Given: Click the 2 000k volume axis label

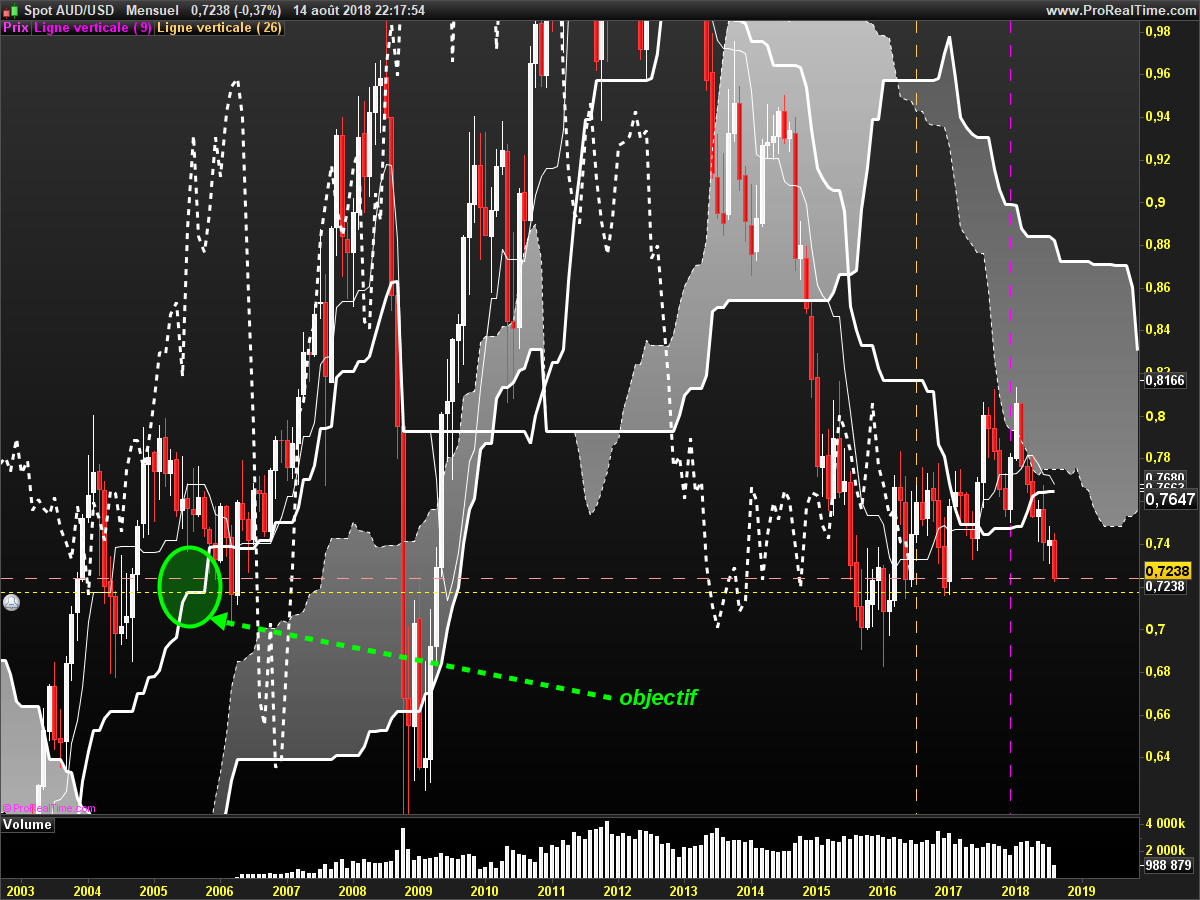Looking at the screenshot, I should pos(1166,851).
